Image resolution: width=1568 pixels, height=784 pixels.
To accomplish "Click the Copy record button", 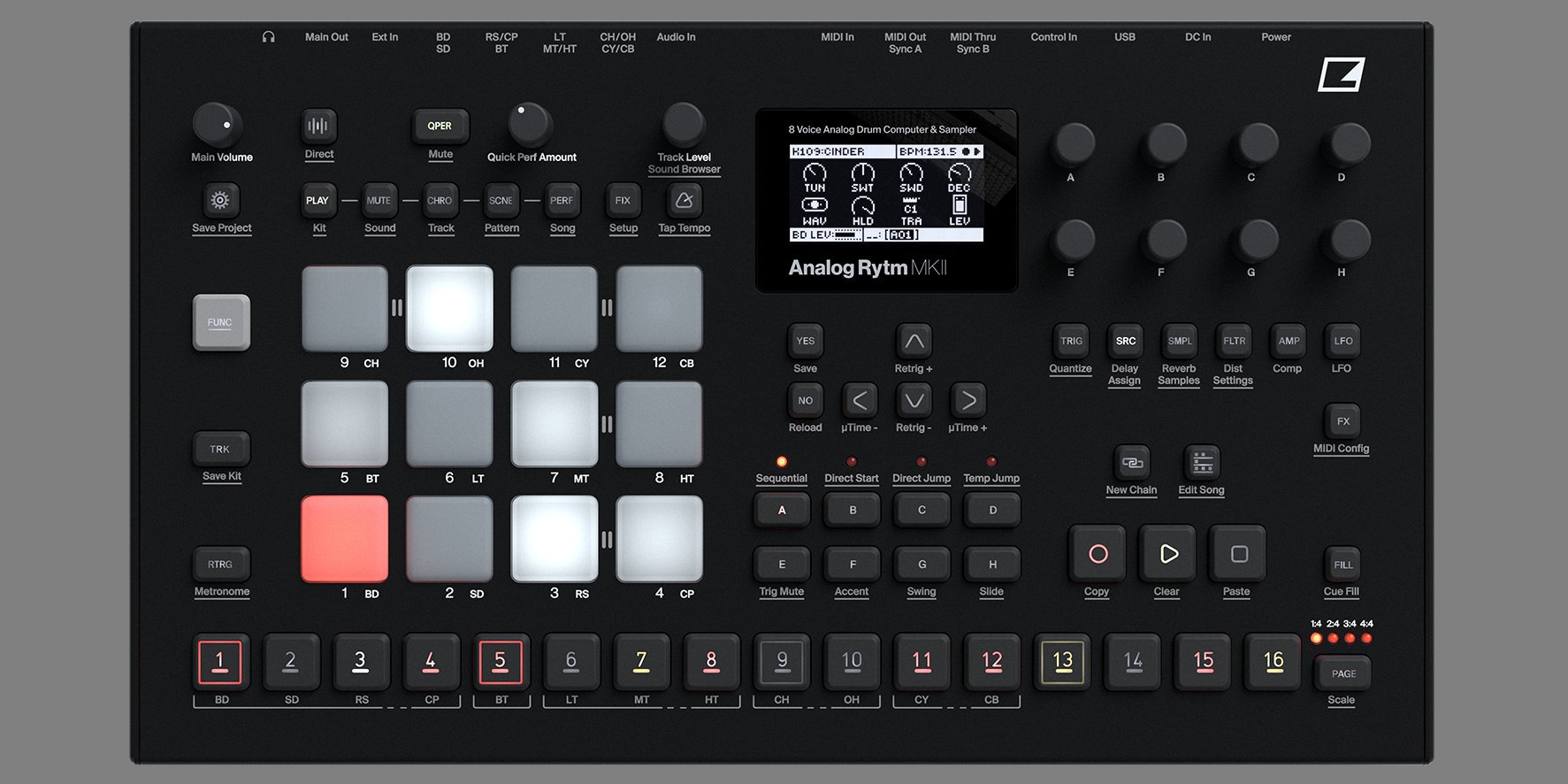I will (1098, 554).
